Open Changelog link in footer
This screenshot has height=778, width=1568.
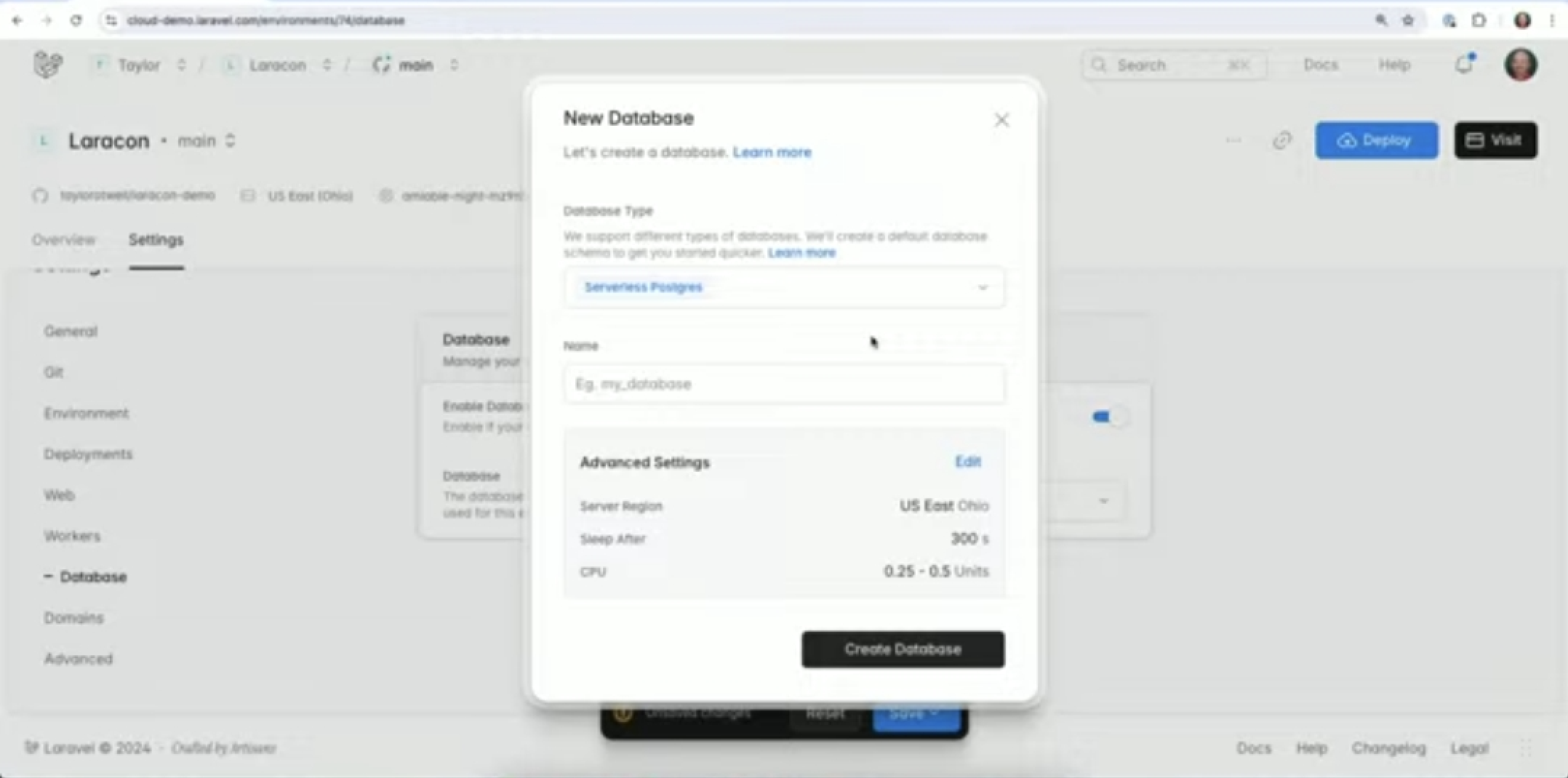click(1388, 748)
